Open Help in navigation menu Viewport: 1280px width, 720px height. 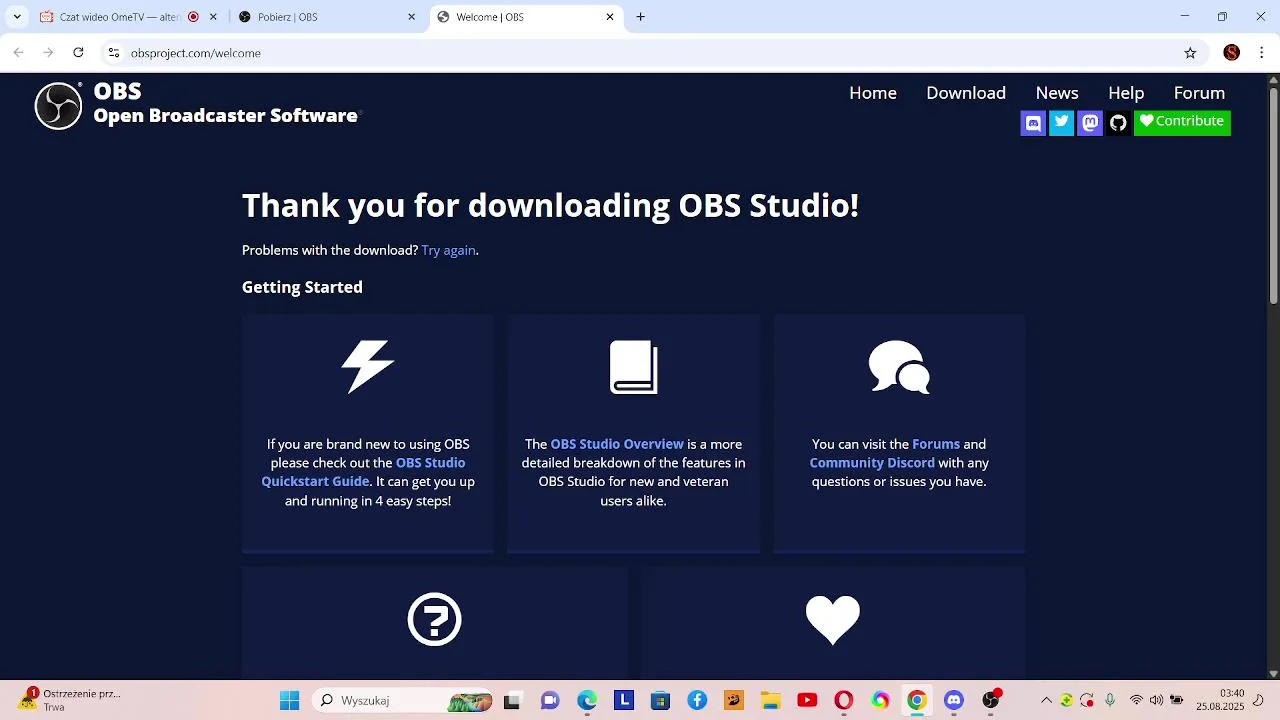[1126, 93]
